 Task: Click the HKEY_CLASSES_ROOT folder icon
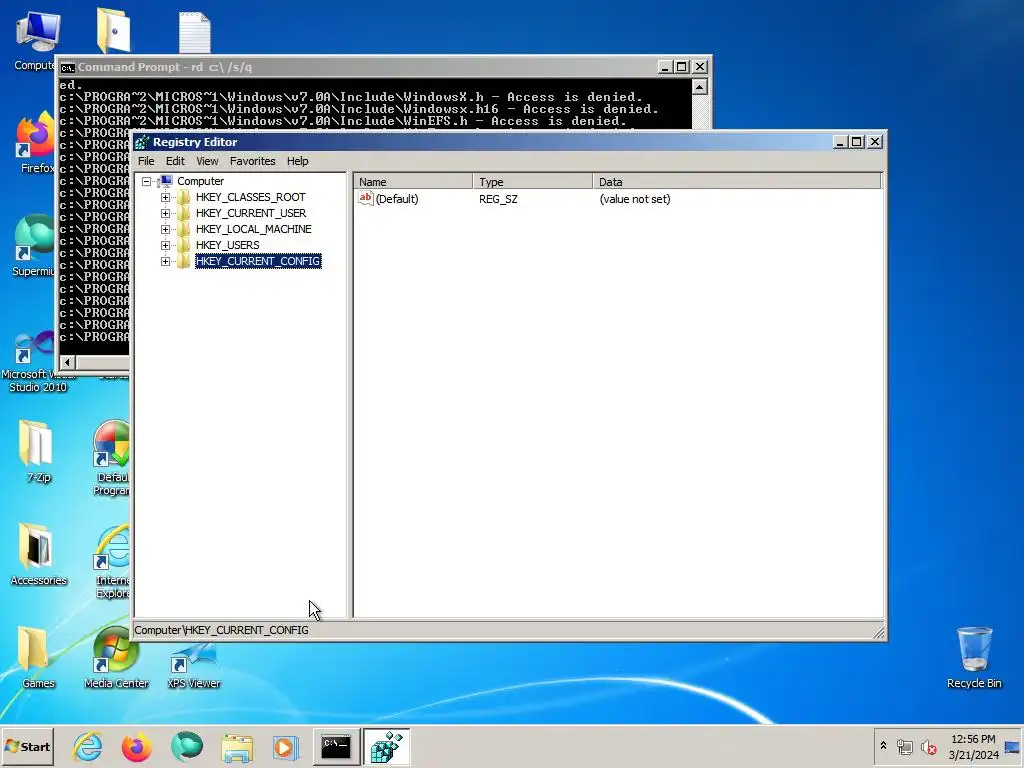(184, 197)
